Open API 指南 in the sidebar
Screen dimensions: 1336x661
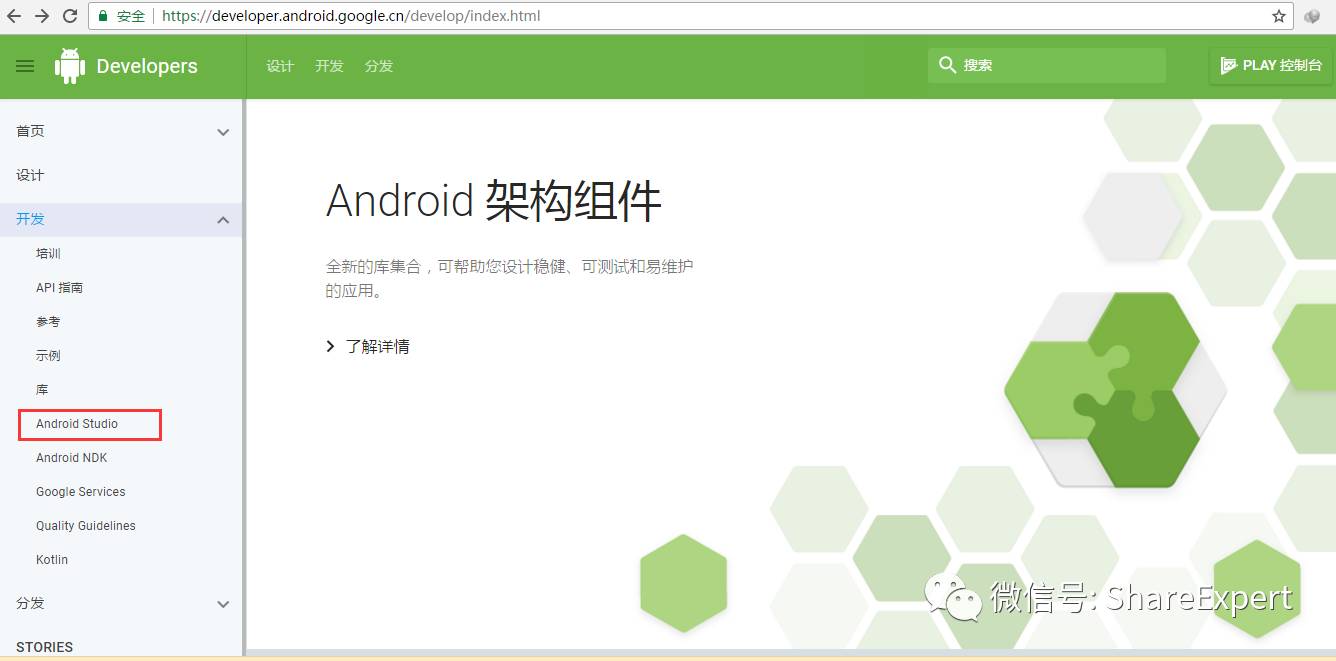pos(59,288)
